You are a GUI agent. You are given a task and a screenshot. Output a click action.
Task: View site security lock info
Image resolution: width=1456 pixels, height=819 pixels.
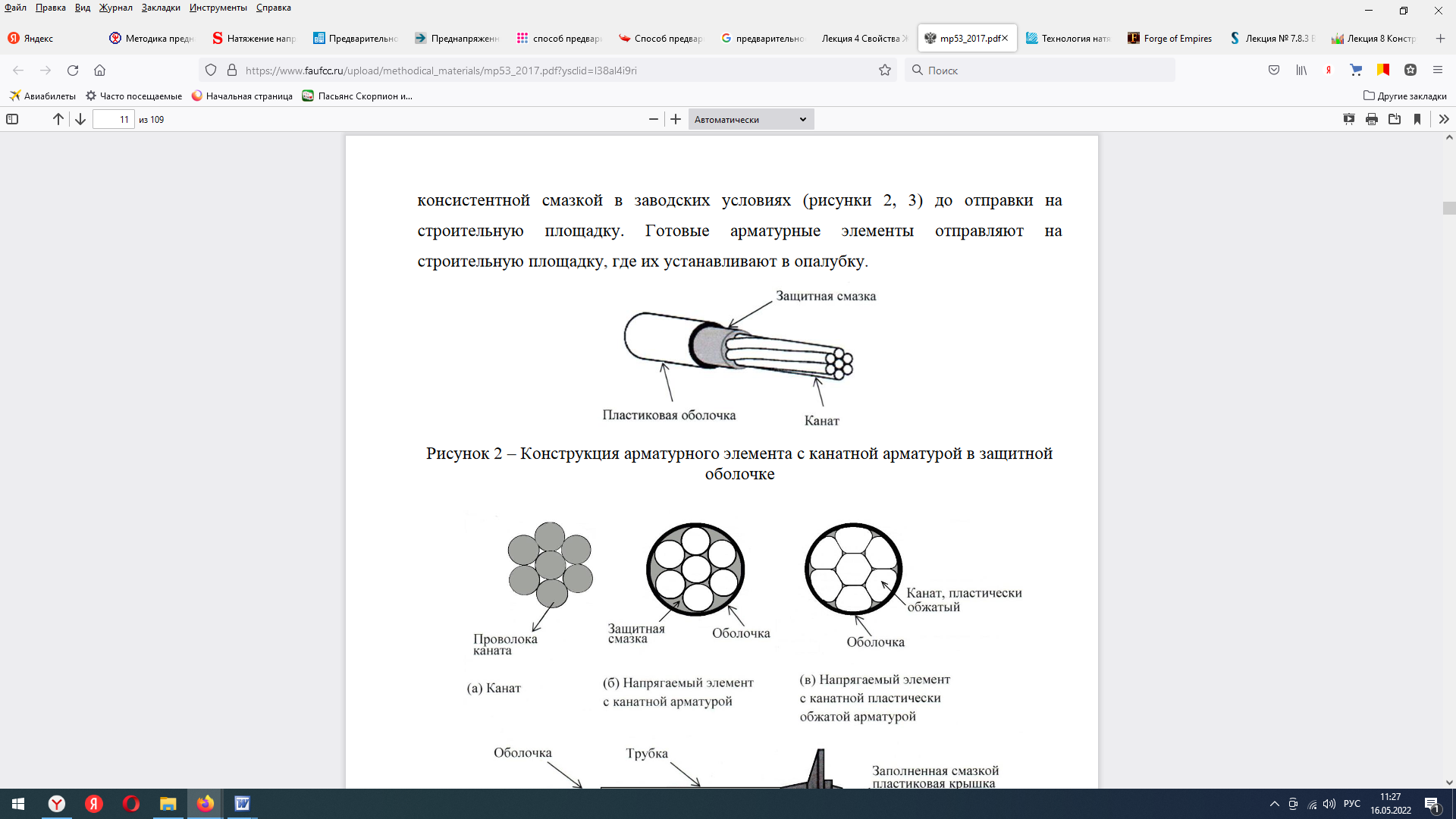pyautogui.click(x=232, y=71)
